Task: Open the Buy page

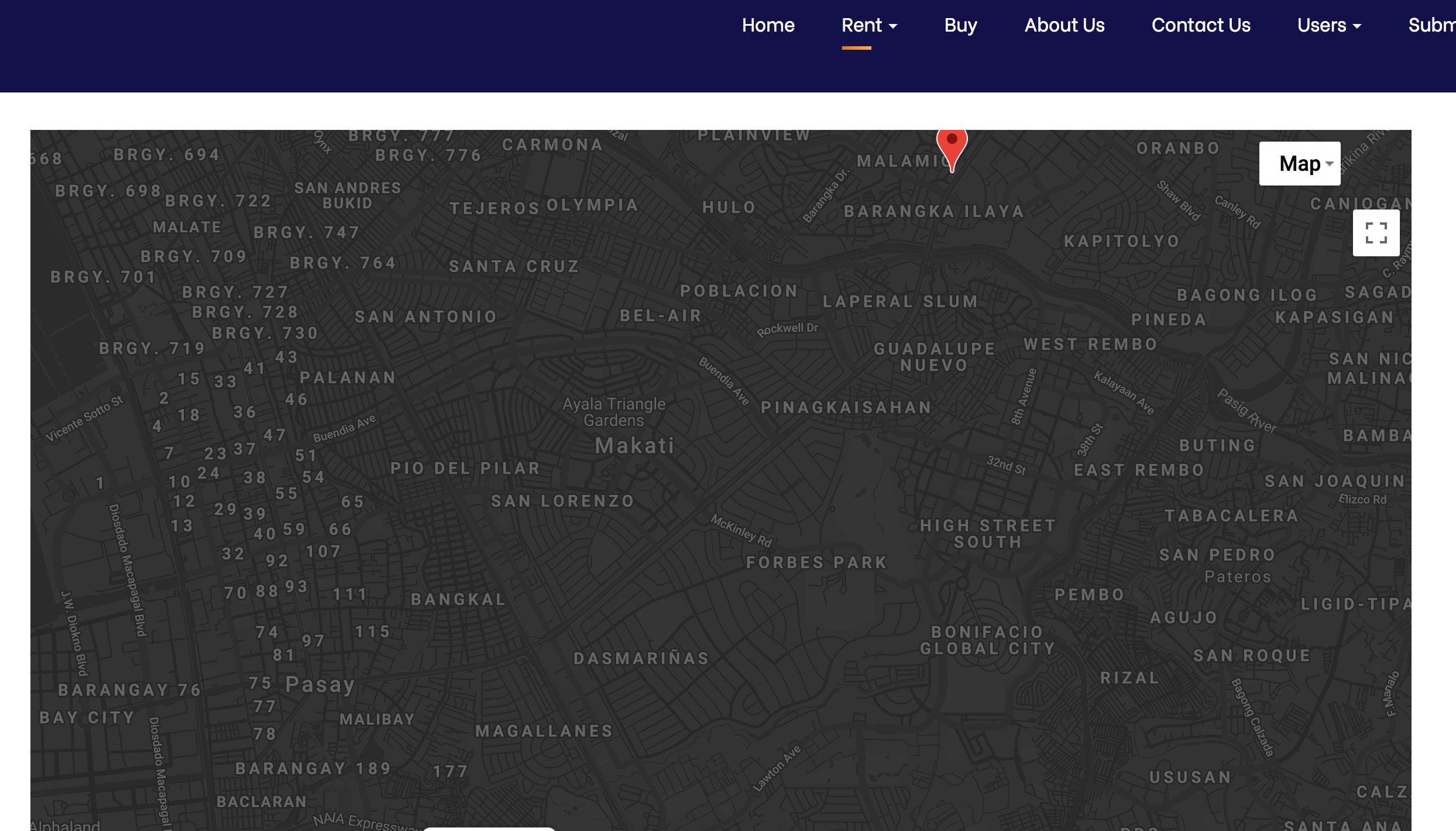Action: (x=960, y=25)
